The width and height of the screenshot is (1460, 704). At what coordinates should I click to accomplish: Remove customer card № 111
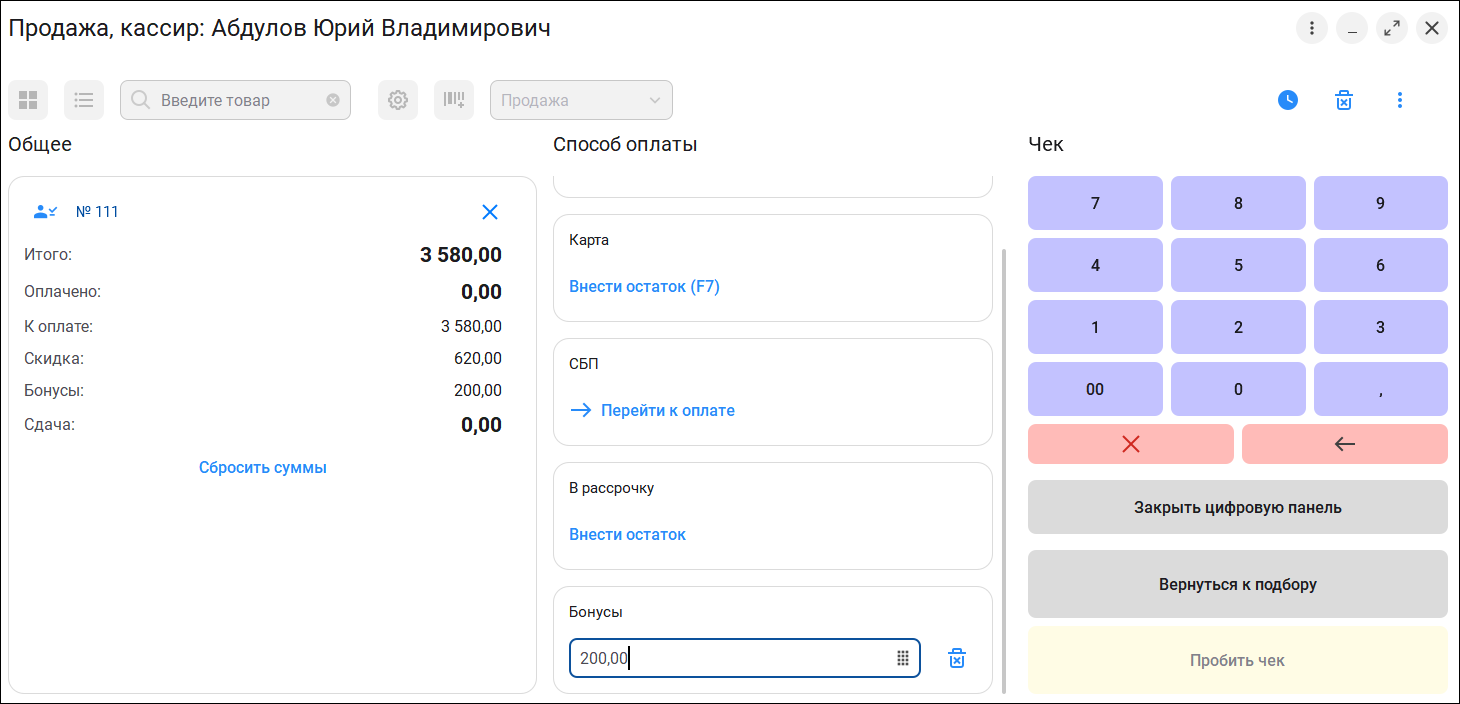490,212
